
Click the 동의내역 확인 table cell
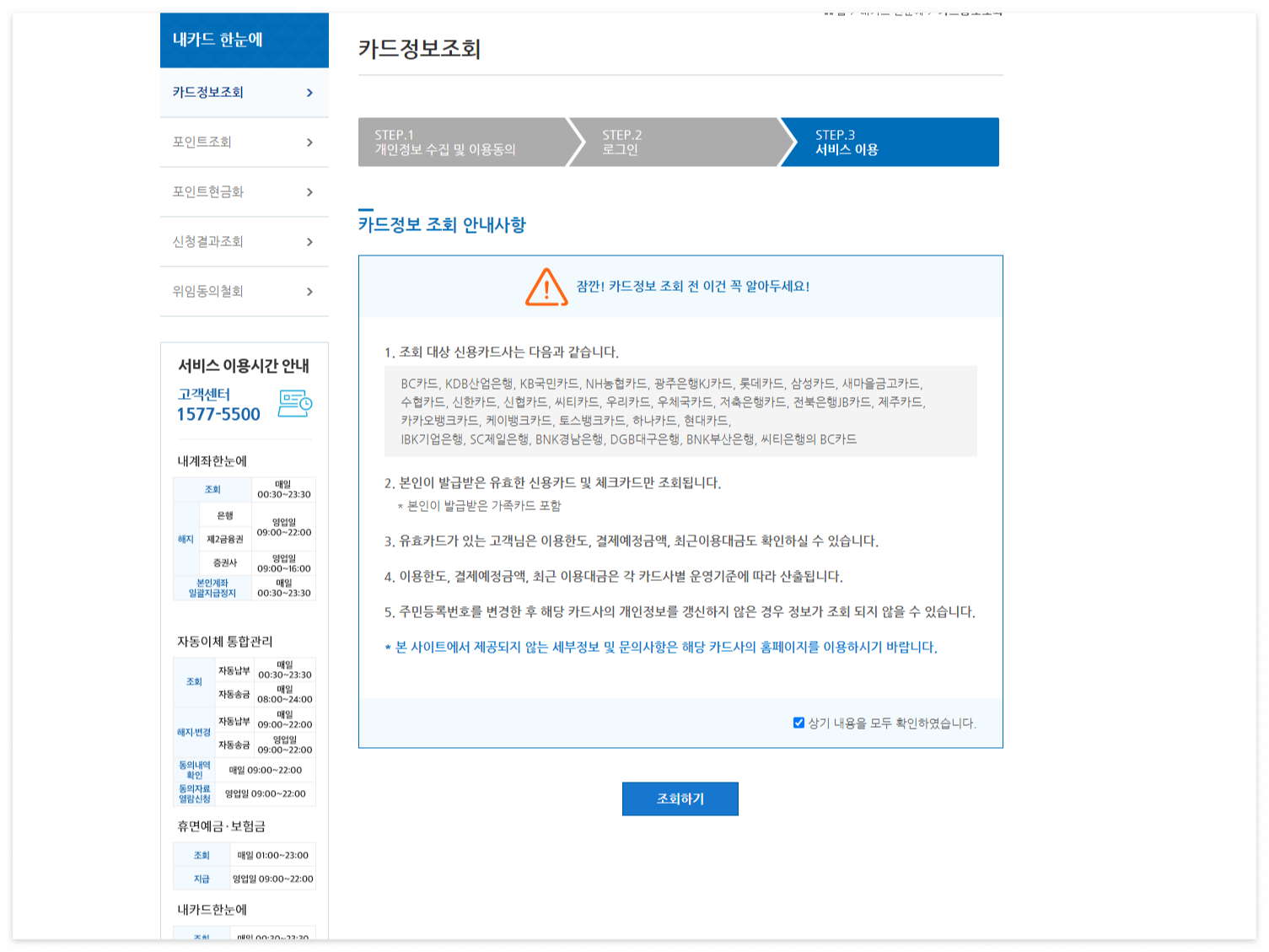195,770
